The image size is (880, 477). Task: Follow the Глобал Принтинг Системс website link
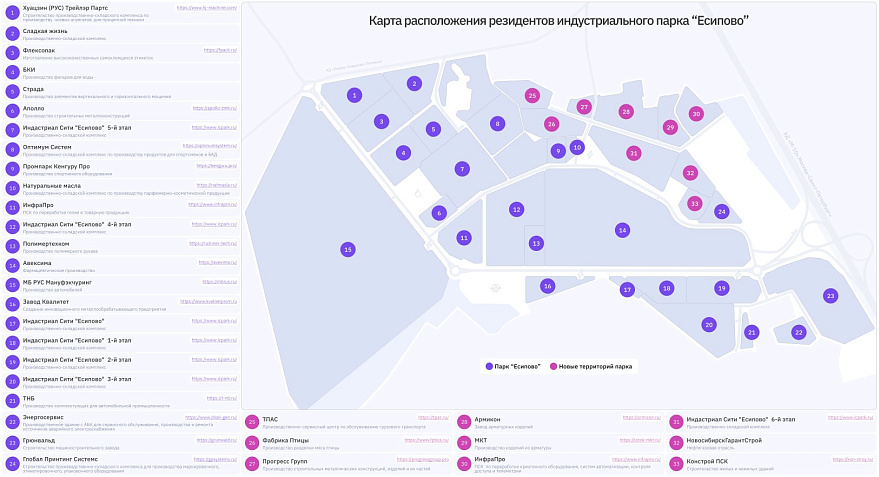[215, 460]
